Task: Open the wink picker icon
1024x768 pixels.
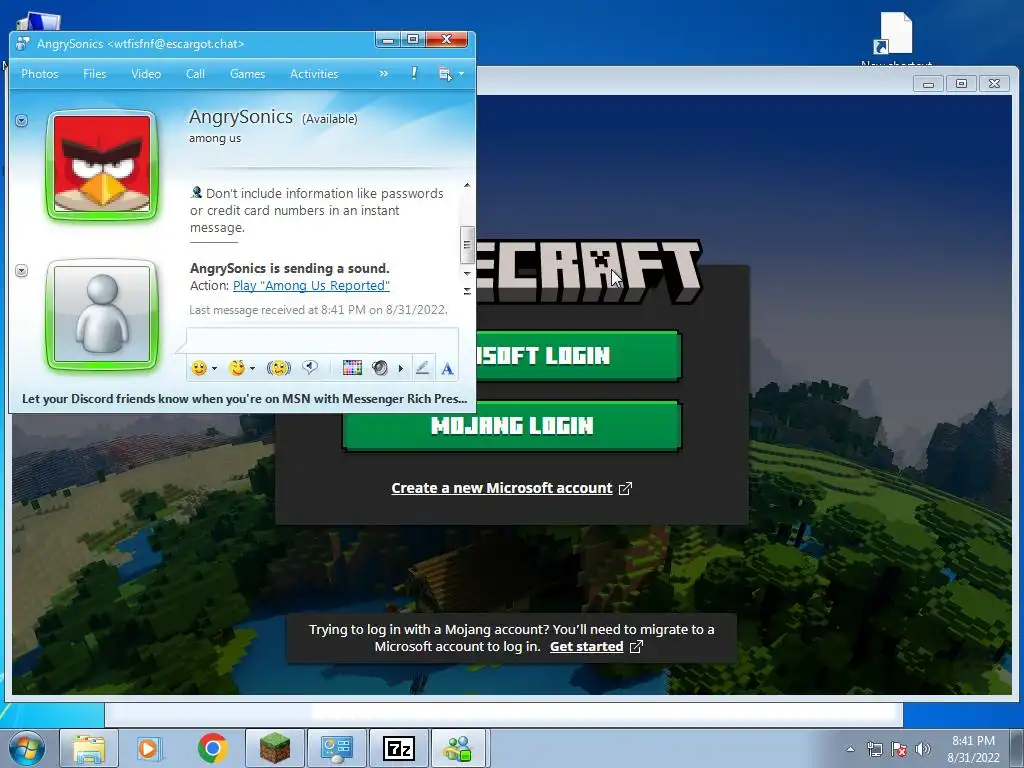Action: [x=236, y=368]
